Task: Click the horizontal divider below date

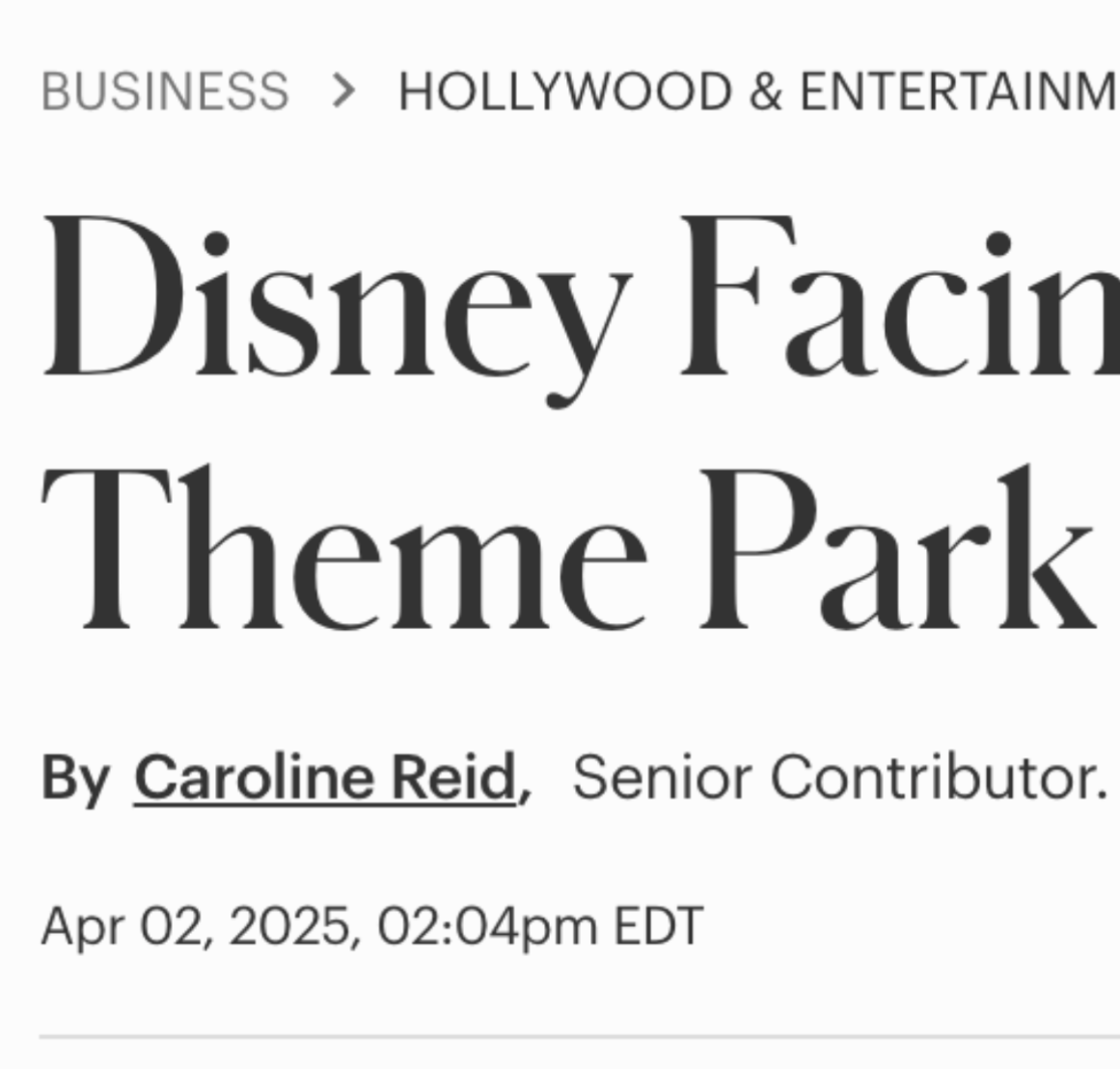Action: pyautogui.click(x=579, y=1035)
